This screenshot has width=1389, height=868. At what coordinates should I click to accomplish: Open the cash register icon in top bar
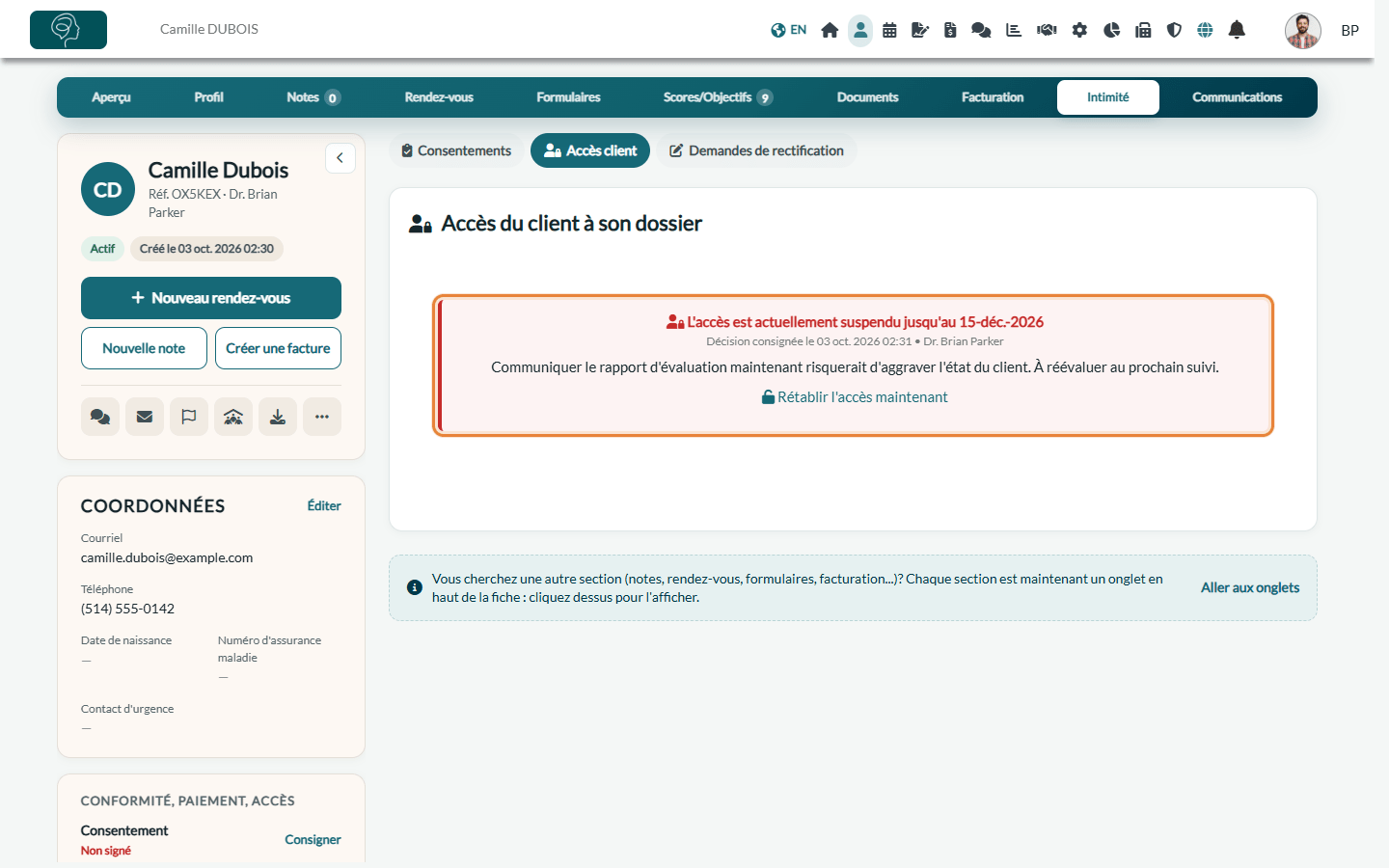coord(1143,30)
